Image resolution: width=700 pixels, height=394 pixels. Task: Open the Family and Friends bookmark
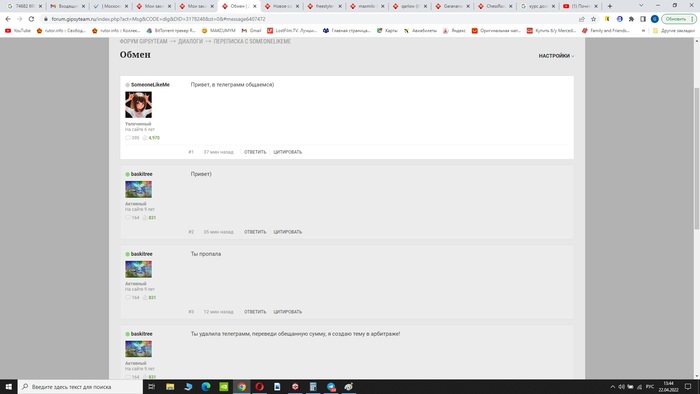pyautogui.click(x=606, y=31)
